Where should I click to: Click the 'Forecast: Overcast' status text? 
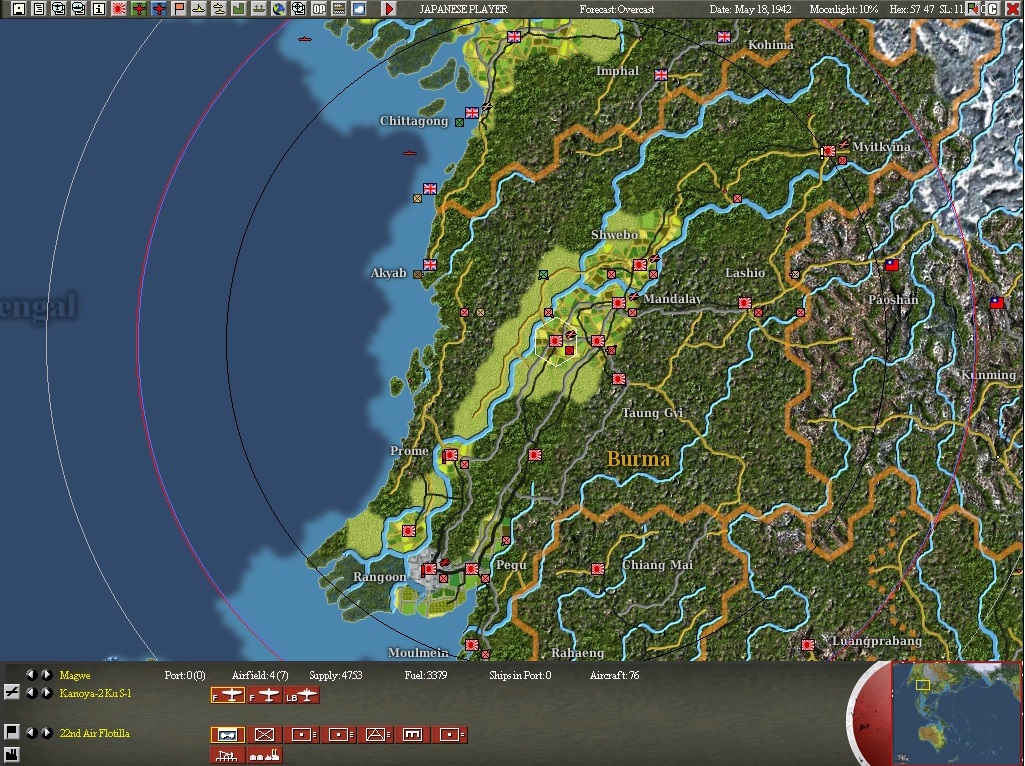[616, 9]
